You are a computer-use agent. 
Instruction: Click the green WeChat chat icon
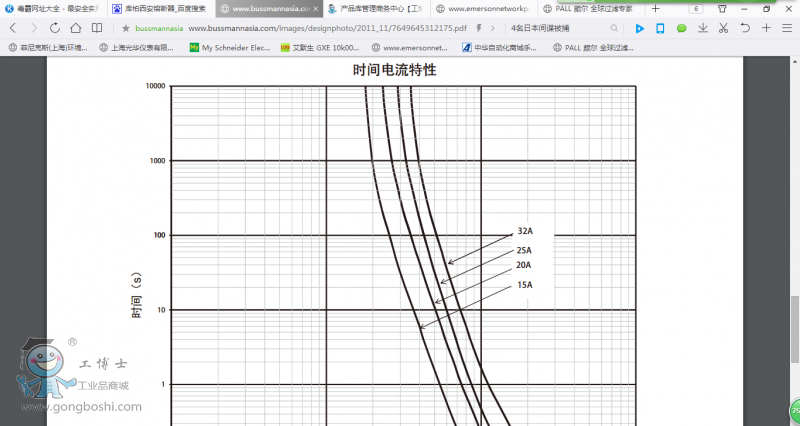[x=682, y=28]
